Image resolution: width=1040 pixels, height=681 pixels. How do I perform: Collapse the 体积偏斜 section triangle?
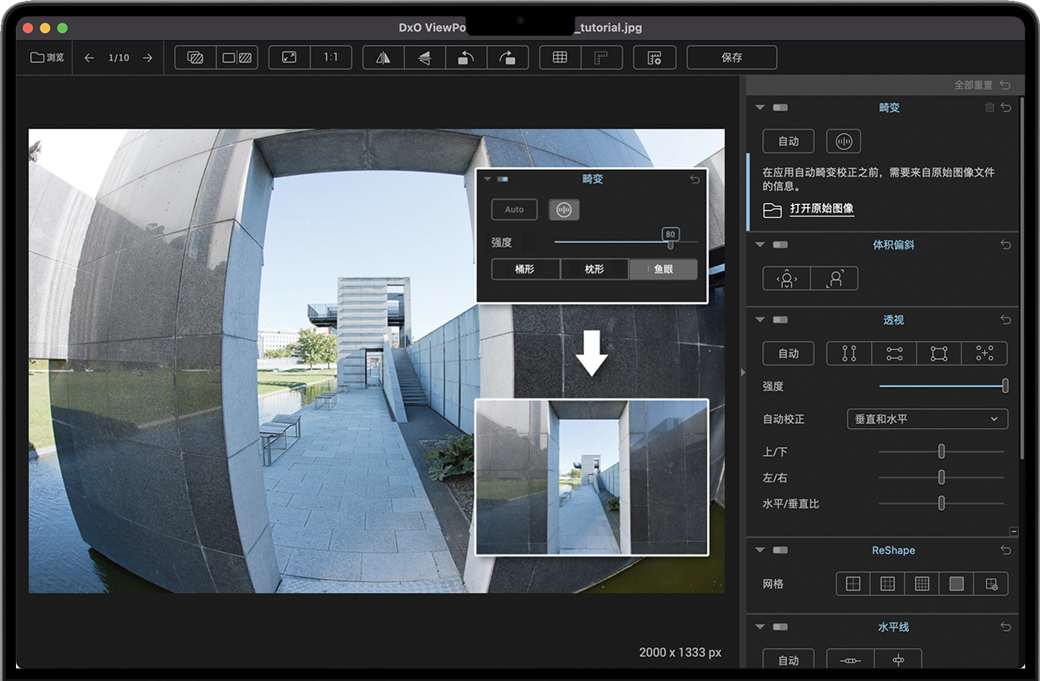760,244
